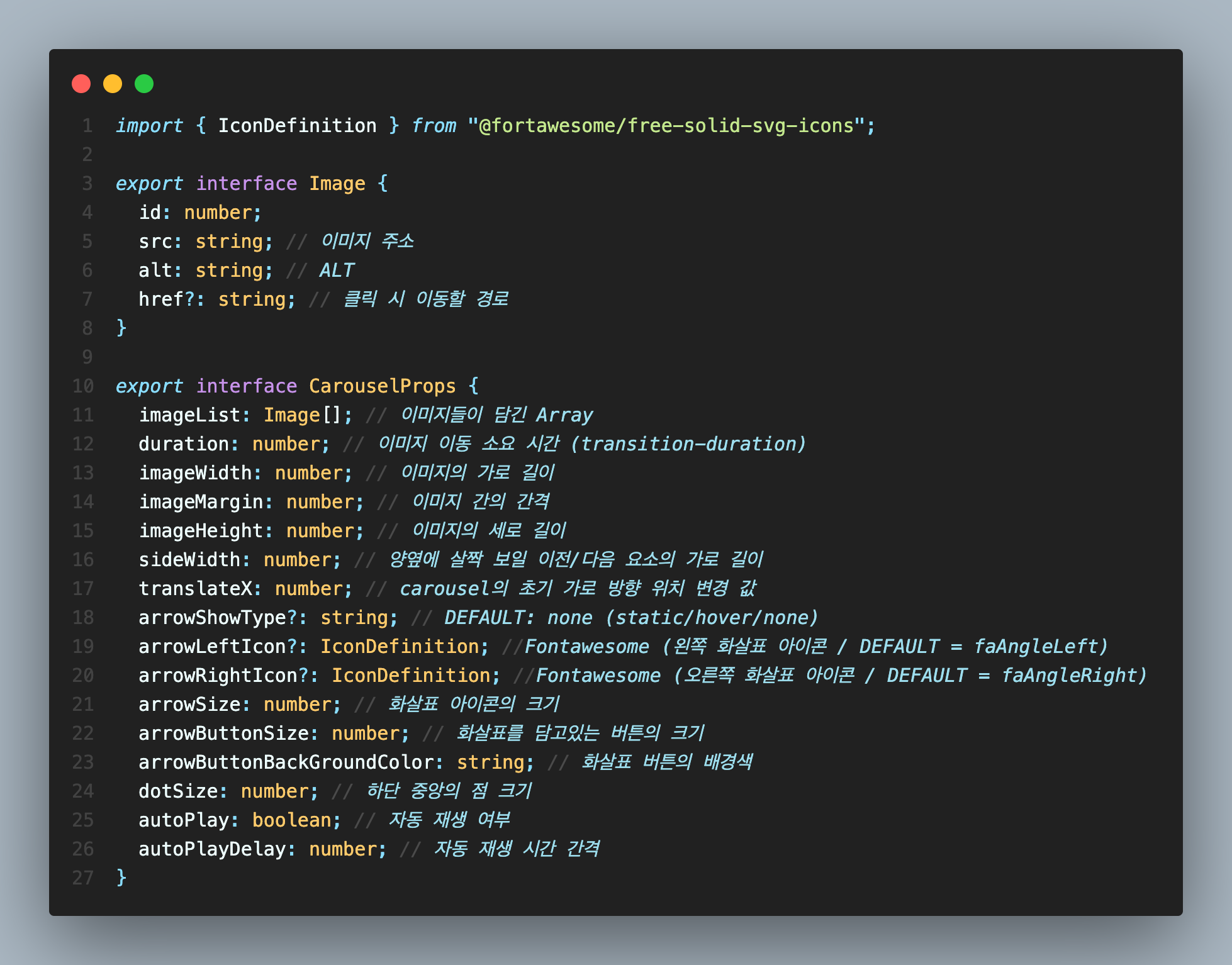Click the imageList property name
Image resolution: width=1232 pixels, height=965 pixels.
(x=189, y=415)
